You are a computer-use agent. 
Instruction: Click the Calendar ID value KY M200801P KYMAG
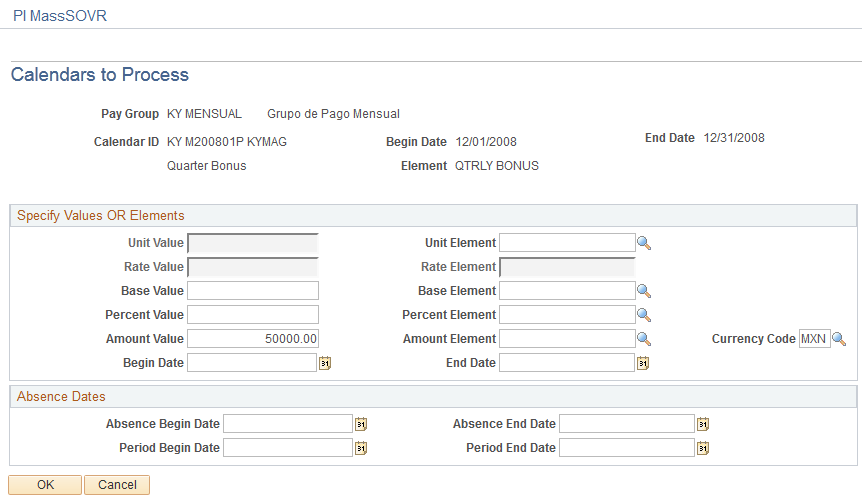click(x=226, y=142)
